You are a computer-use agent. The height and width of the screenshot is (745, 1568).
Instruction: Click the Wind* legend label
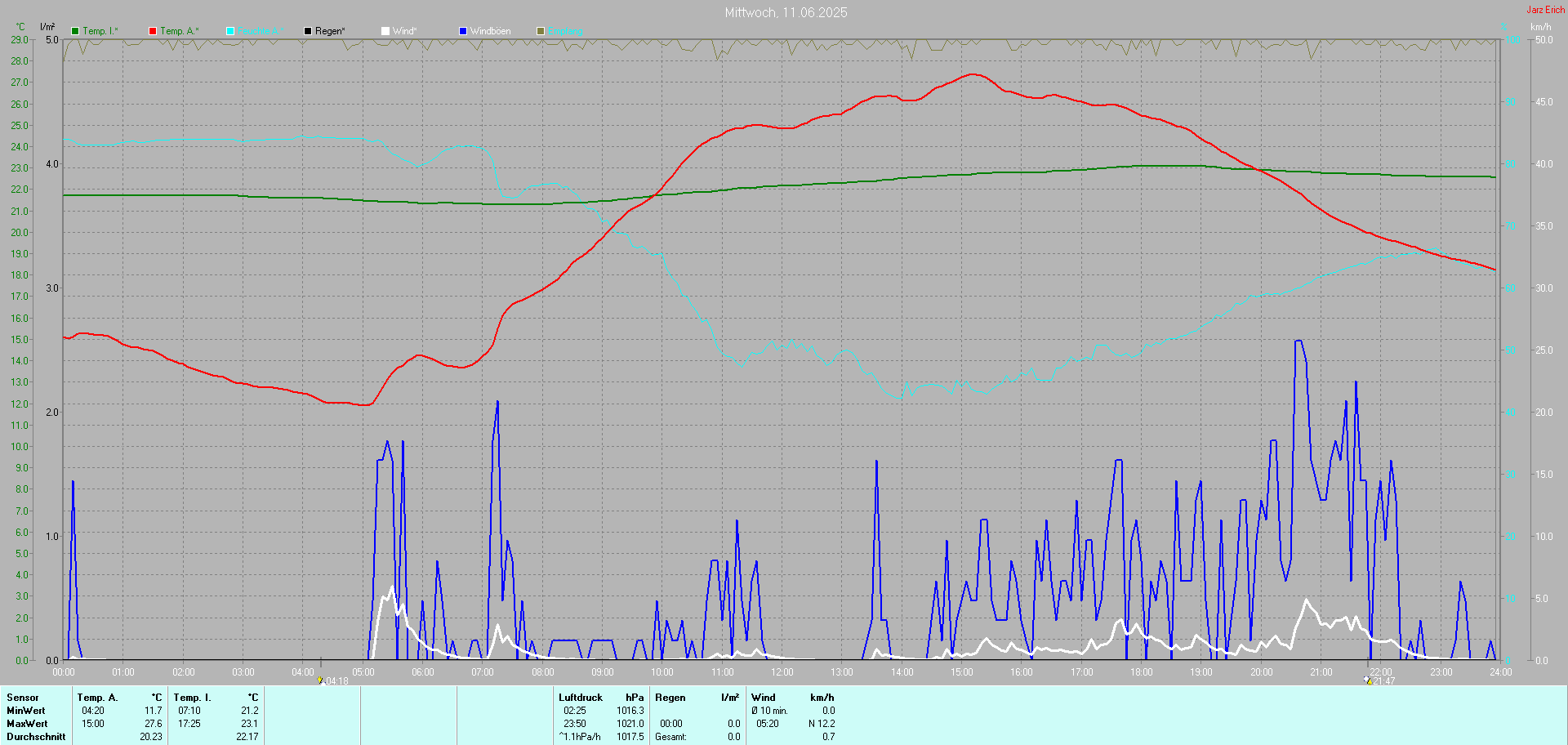click(x=405, y=31)
